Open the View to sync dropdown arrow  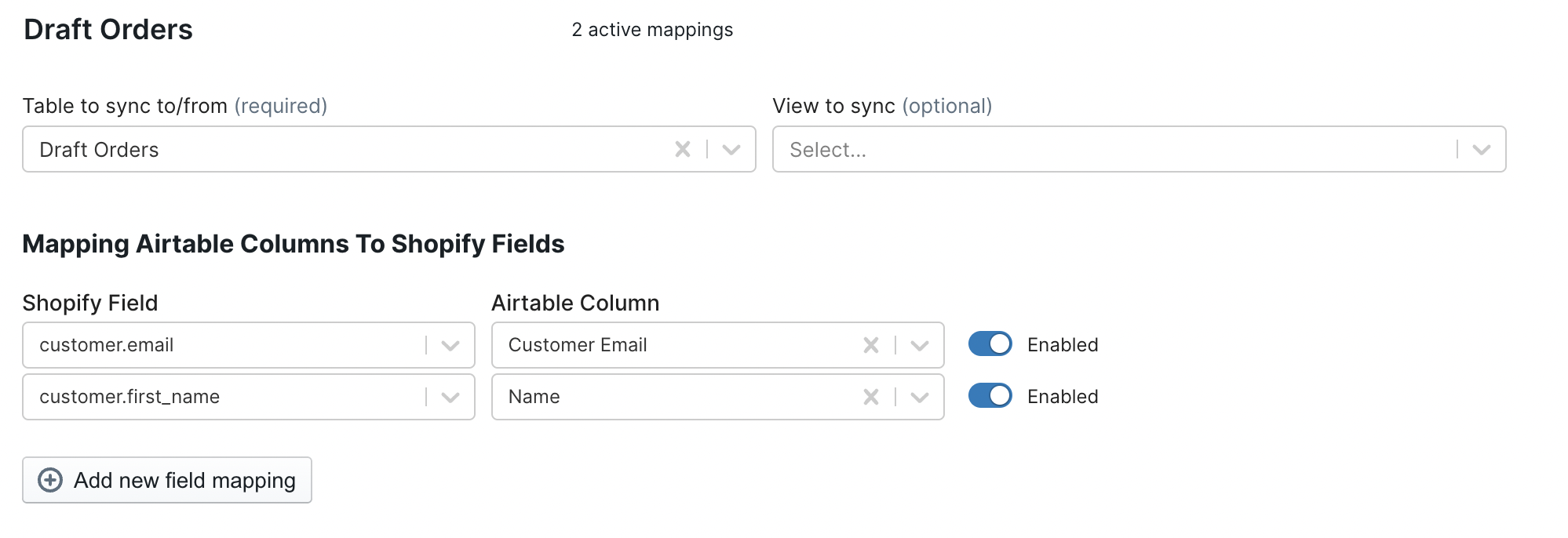(1481, 149)
